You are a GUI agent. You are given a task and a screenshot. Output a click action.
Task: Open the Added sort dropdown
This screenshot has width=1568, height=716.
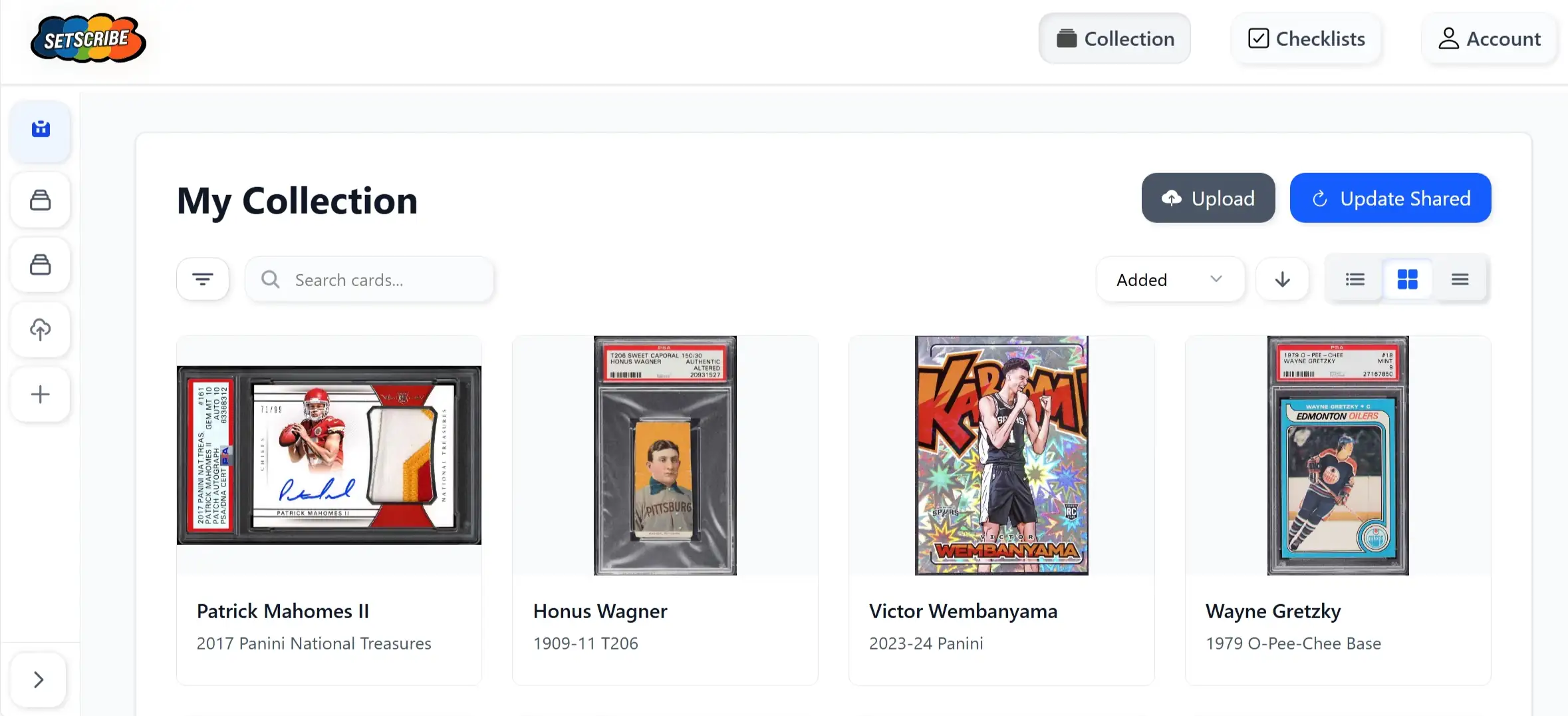pyautogui.click(x=1169, y=279)
